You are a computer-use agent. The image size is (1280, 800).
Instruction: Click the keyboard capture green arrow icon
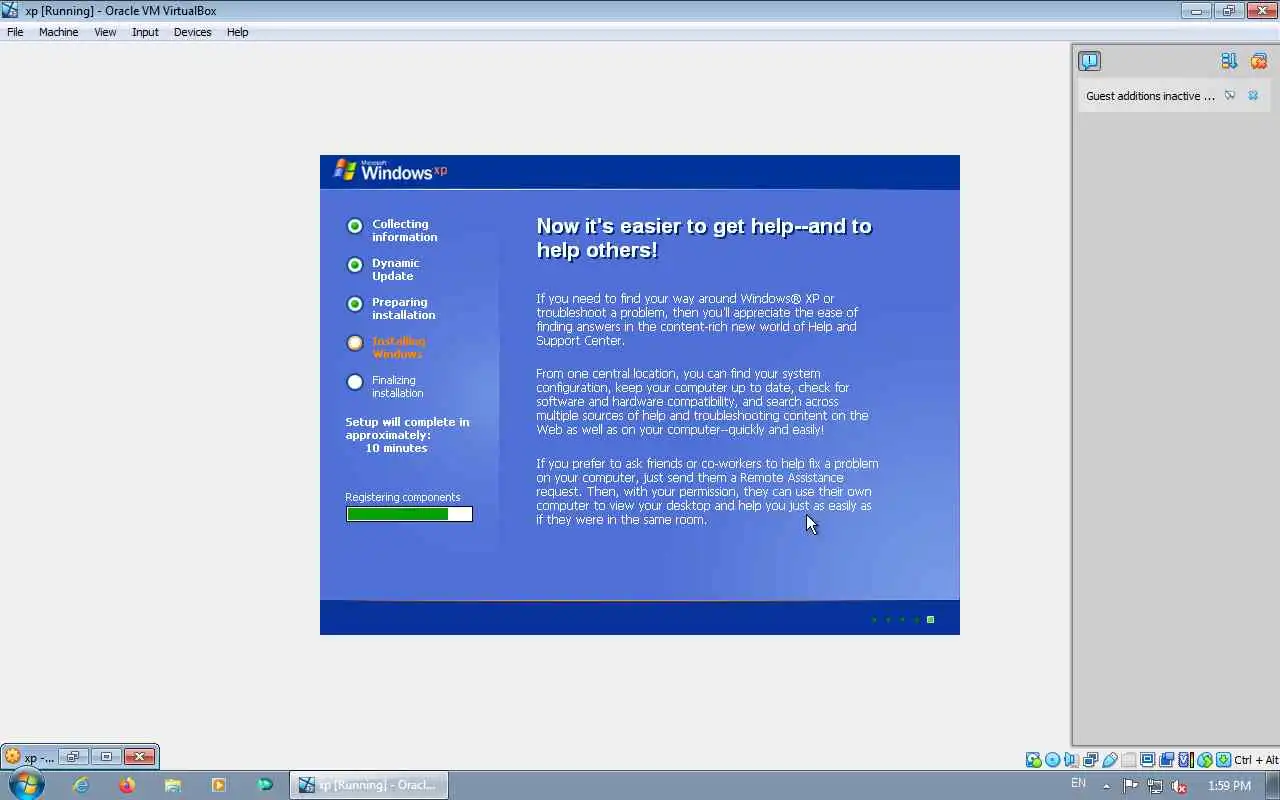(1224, 760)
